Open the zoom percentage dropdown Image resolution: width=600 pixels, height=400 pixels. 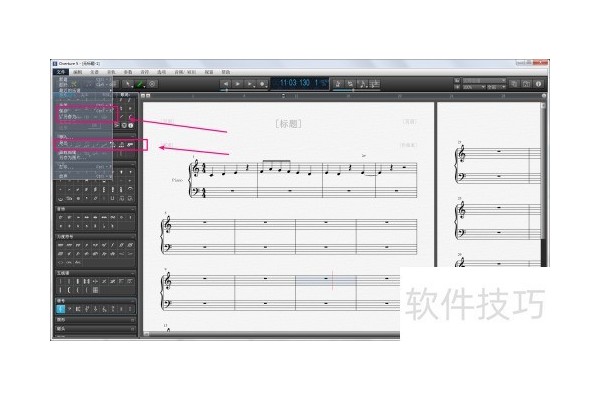click(474, 87)
